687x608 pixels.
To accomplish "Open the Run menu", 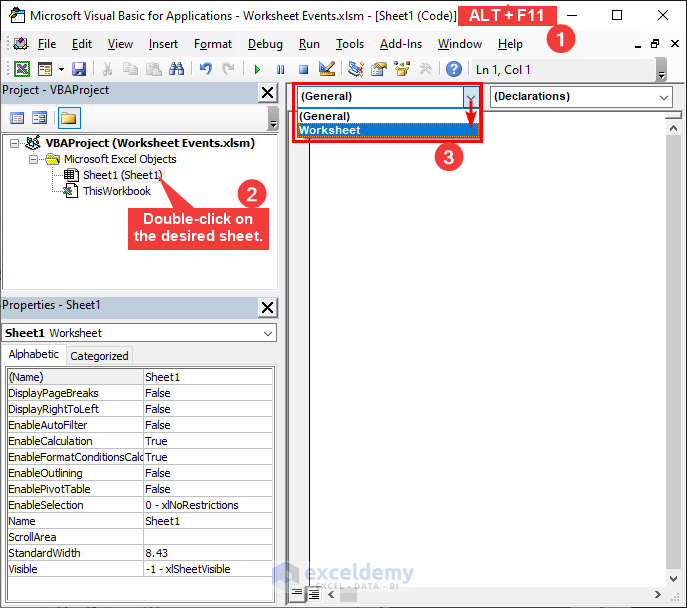I will 309,44.
